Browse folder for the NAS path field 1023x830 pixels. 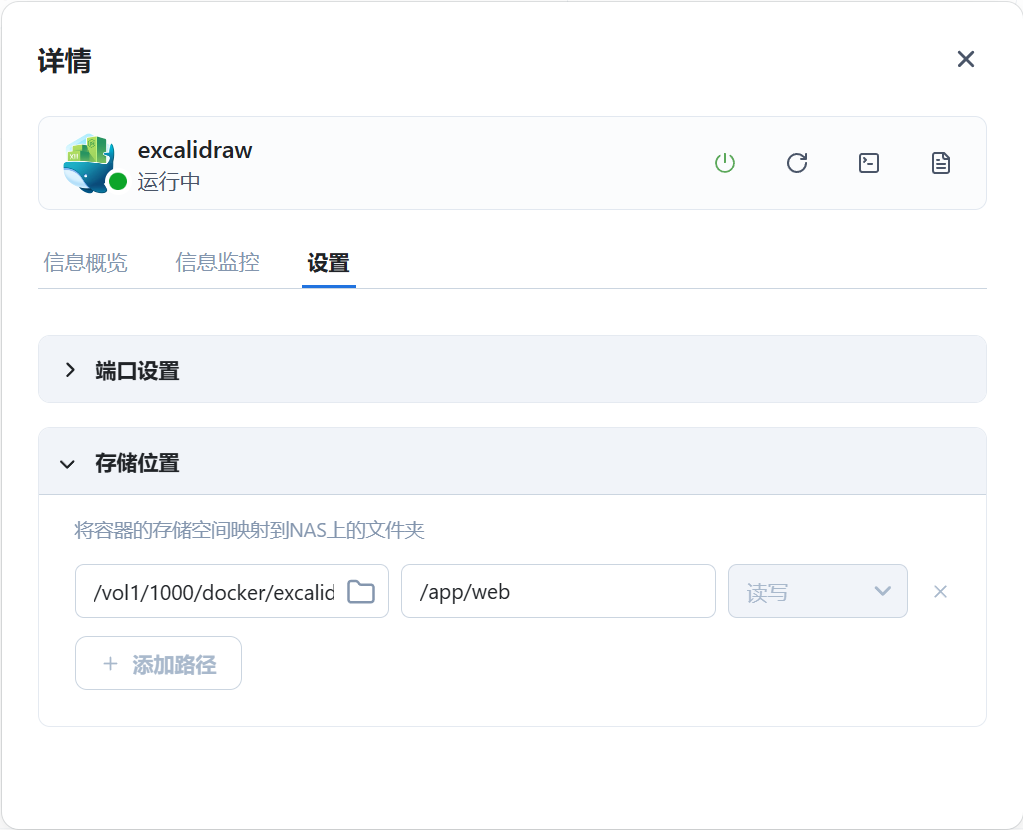tap(361, 592)
